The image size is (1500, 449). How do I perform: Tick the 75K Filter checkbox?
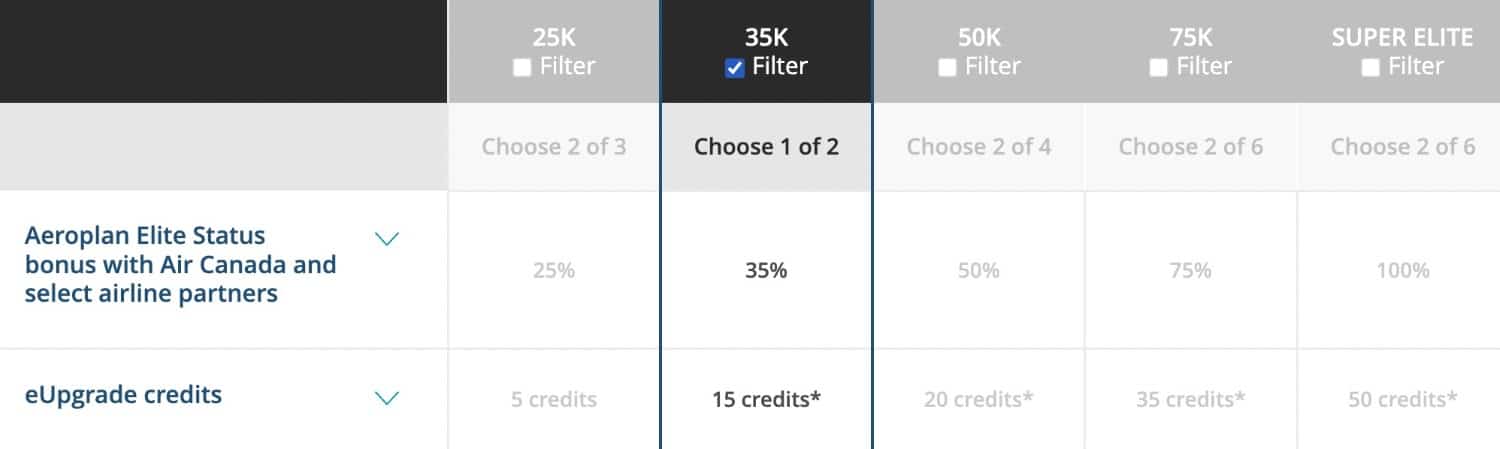[x=1159, y=68]
